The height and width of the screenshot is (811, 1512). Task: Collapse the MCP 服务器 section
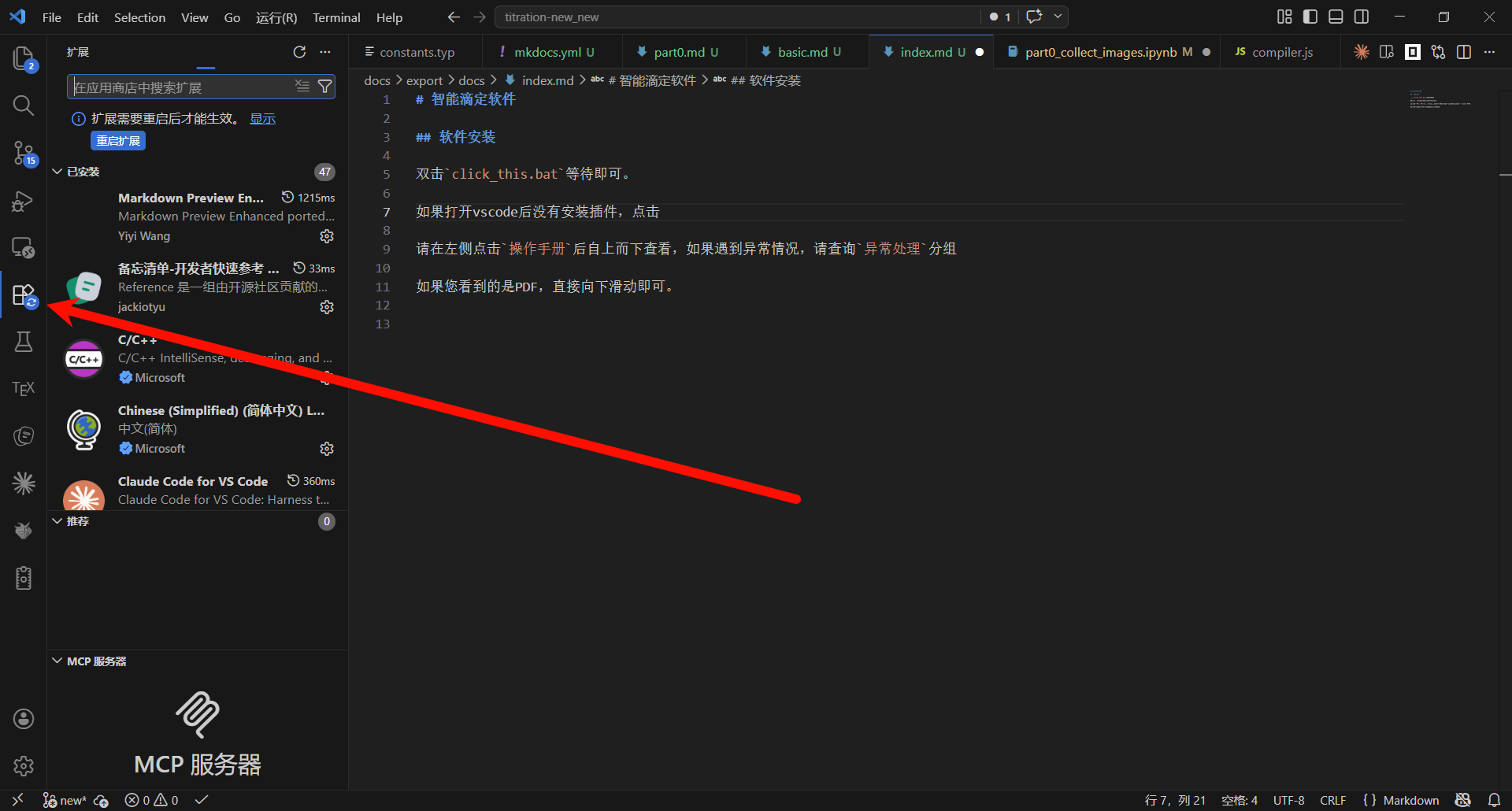[57, 661]
